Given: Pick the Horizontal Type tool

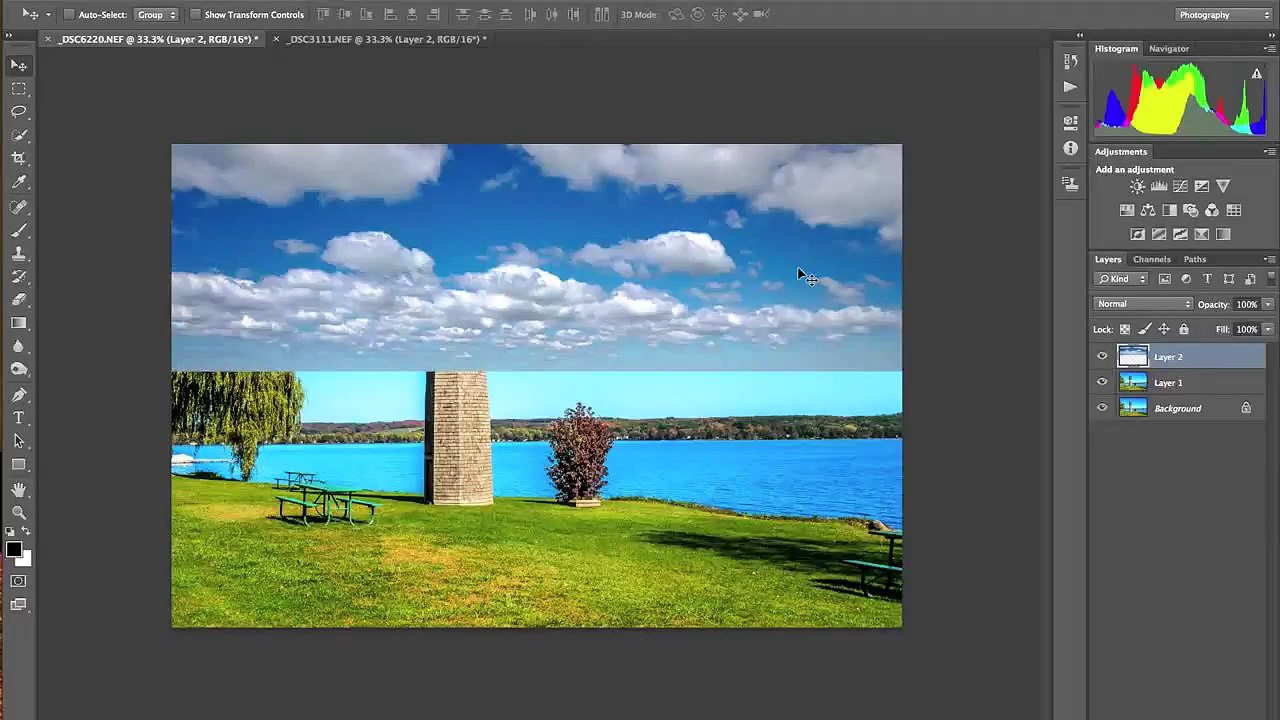Looking at the screenshot, I should [x=19, y=418].
